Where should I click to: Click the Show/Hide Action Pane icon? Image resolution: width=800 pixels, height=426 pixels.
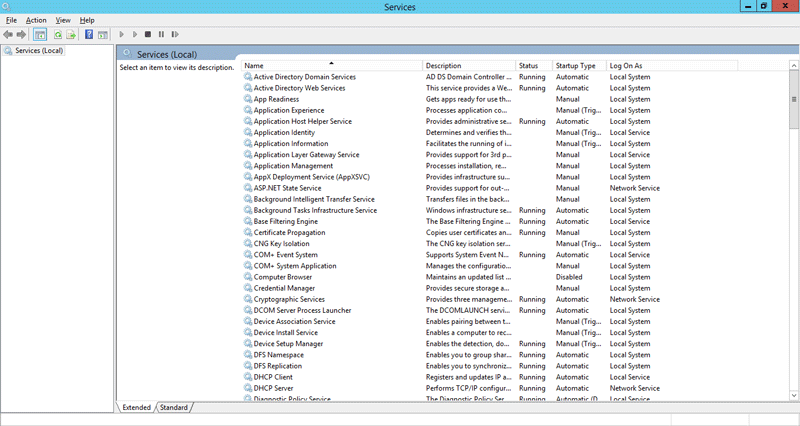(103, 35)
